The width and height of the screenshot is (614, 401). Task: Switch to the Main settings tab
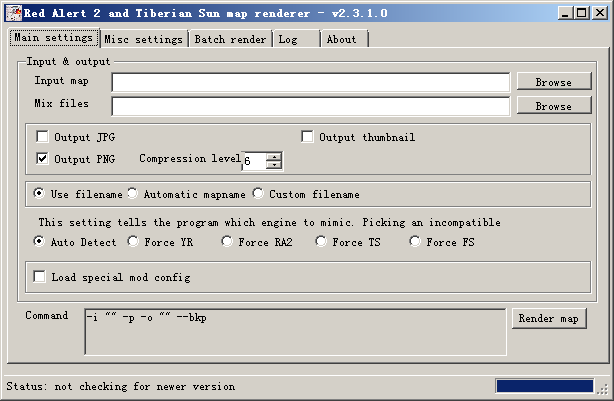(54, 38)
